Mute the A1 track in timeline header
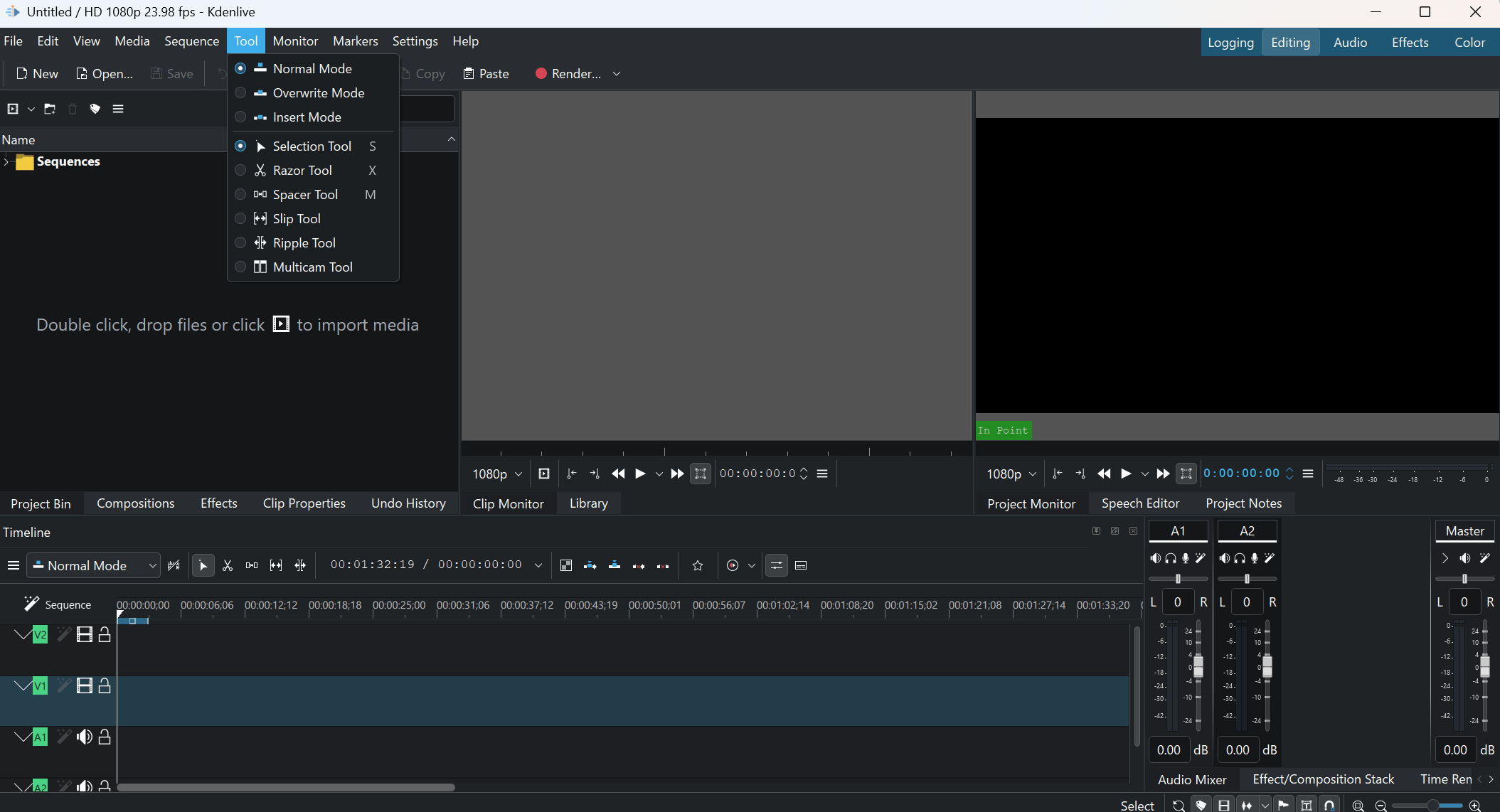The height and width of the screenshot is (812, 1500). (x=85, y=737)
